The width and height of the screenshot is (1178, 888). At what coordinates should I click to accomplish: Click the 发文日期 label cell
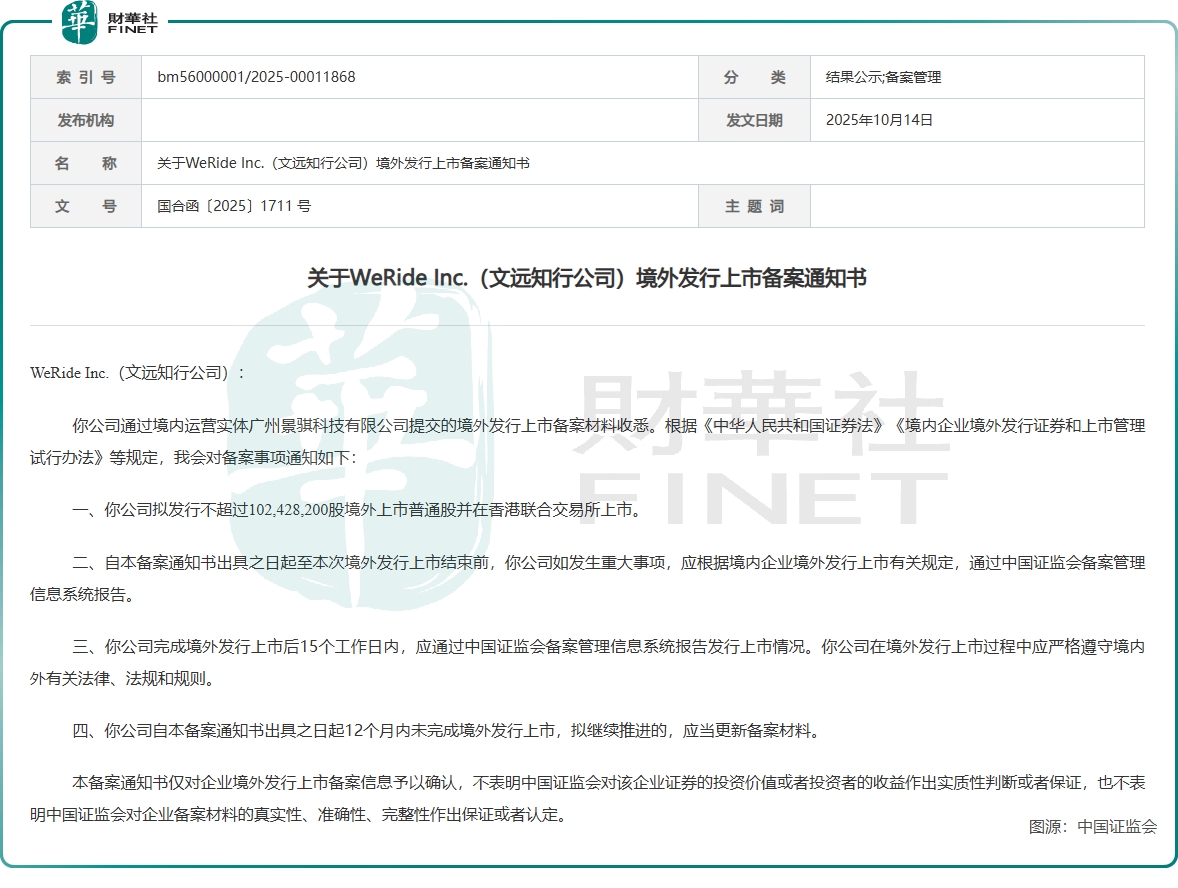click(754, 120)
